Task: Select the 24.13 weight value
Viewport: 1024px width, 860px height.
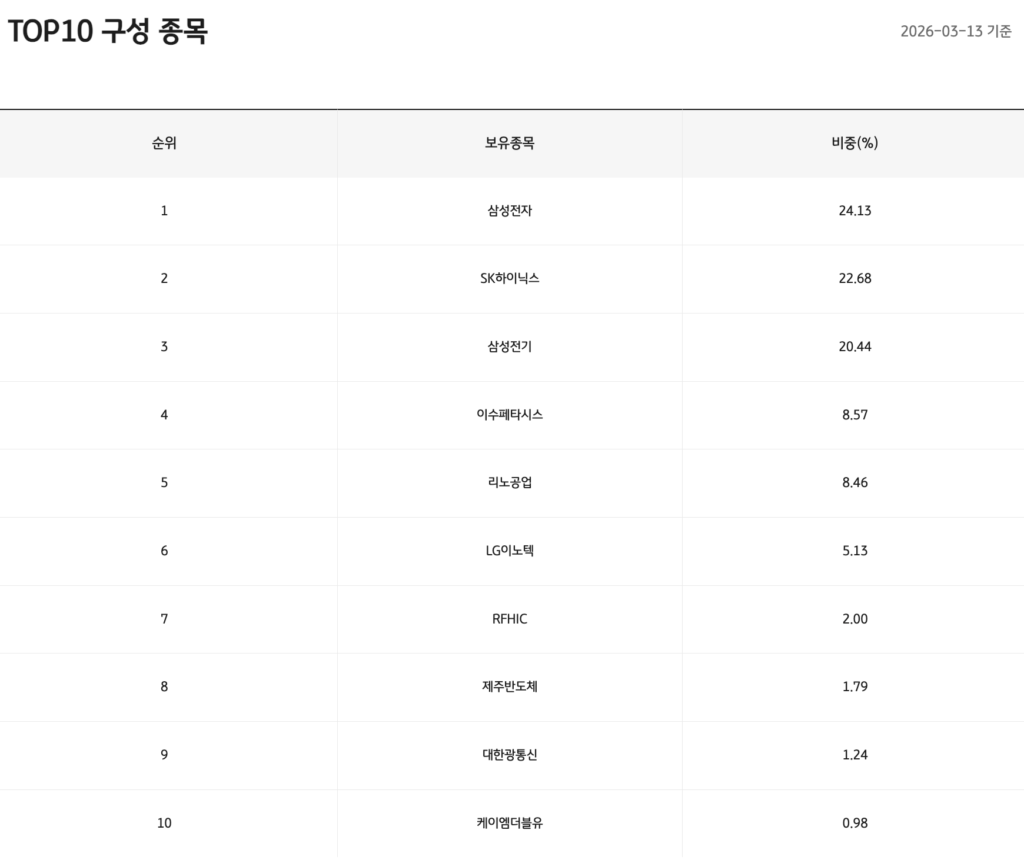Action: click(x=854, y=211)
